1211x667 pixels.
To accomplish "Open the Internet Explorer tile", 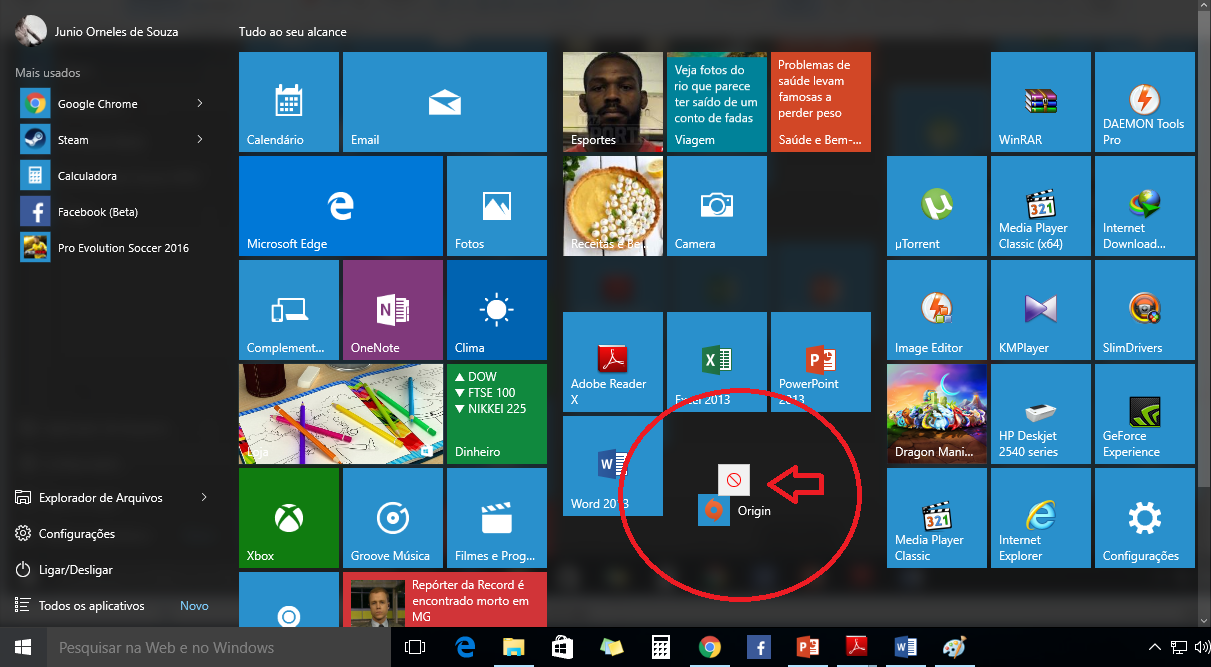I will (1041, 517).
